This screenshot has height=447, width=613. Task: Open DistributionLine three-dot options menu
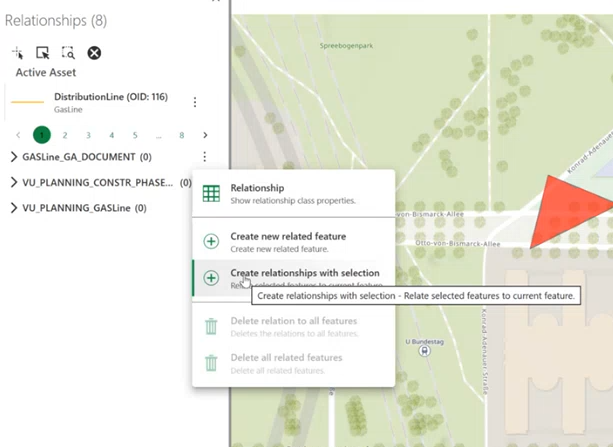pyautogui.click(x=195, y=102)
